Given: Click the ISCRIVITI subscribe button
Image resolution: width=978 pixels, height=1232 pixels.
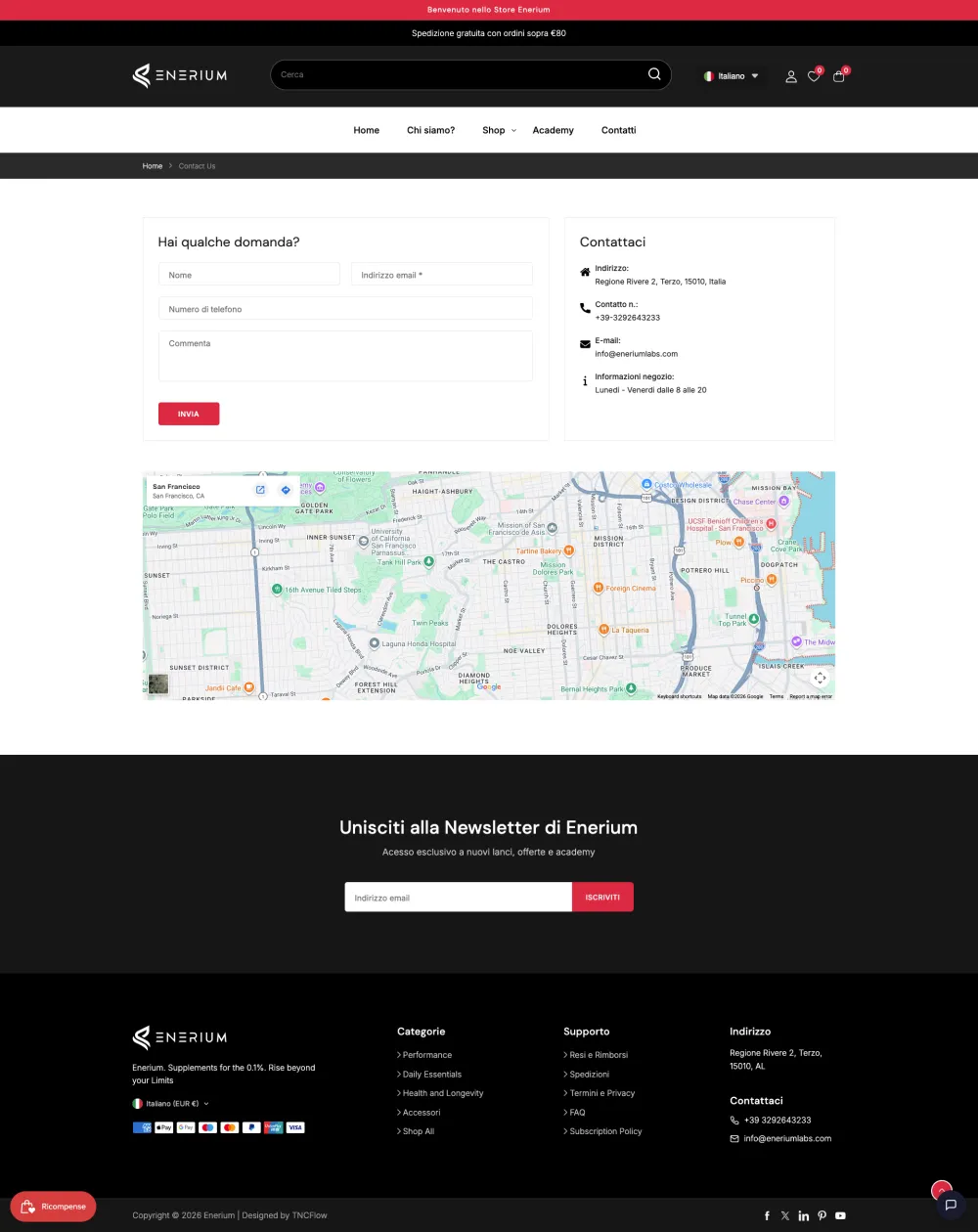Looking at the screenshot, I should pyautogui.click(x=602, y=898).
